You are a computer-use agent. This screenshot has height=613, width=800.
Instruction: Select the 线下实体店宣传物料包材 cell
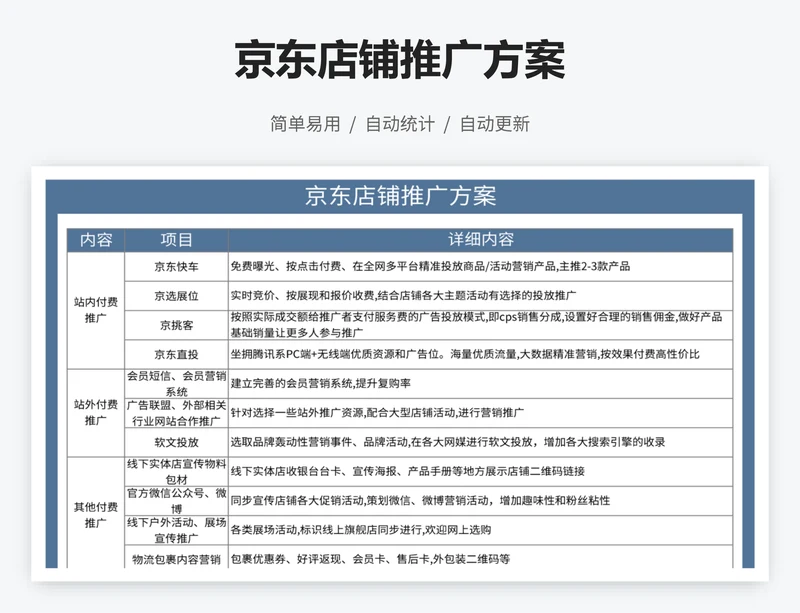click(177, 472)
